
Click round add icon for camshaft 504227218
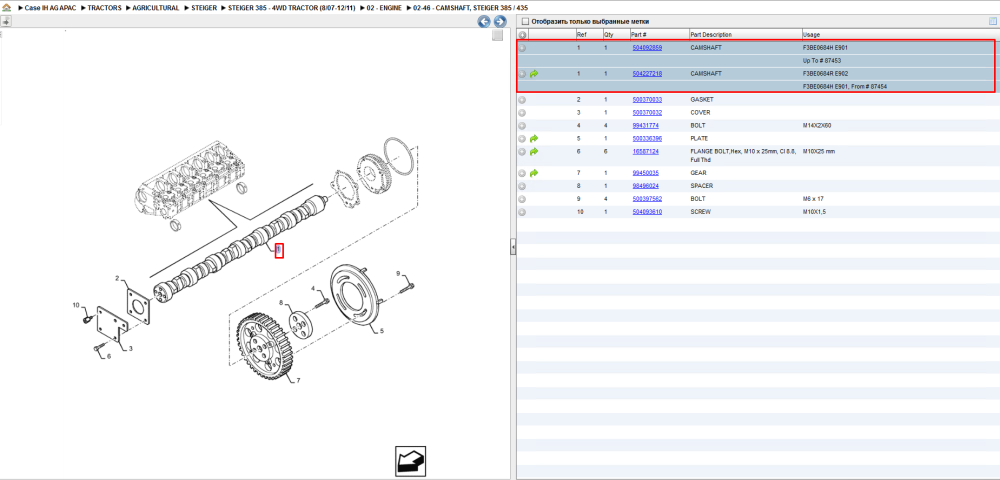point(522,74)
